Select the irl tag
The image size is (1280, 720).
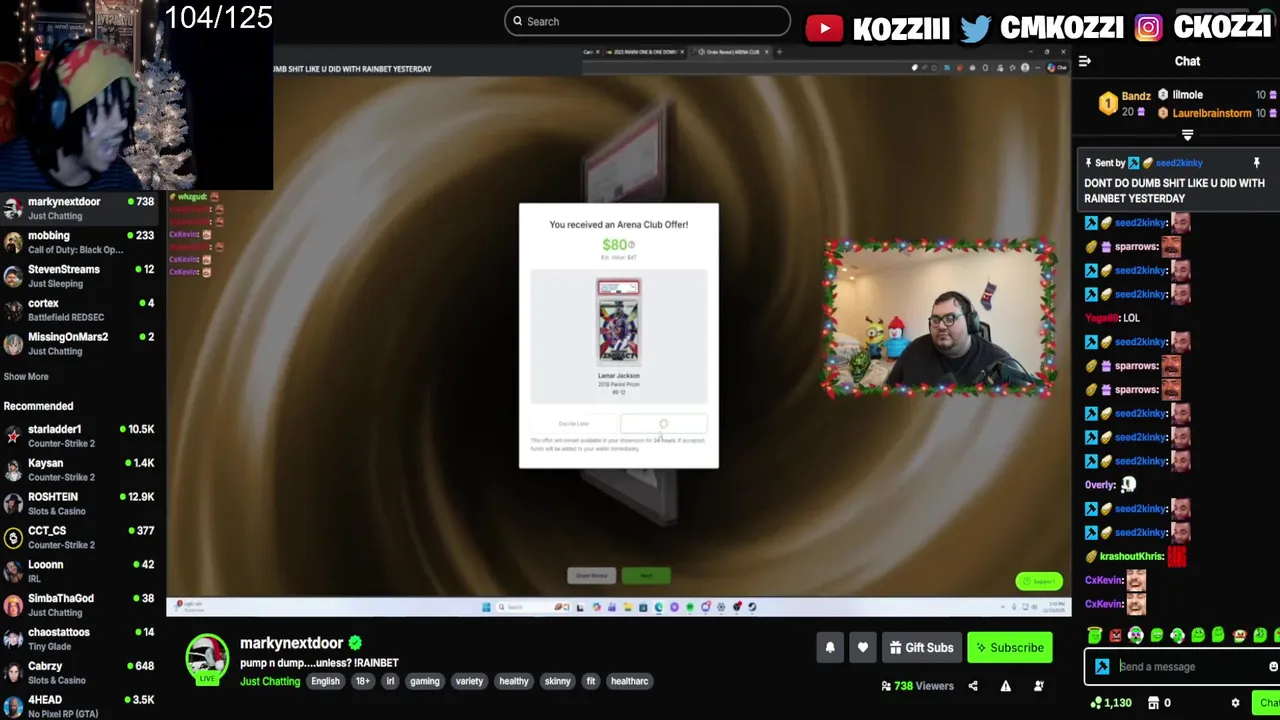(x=390, y=682)
